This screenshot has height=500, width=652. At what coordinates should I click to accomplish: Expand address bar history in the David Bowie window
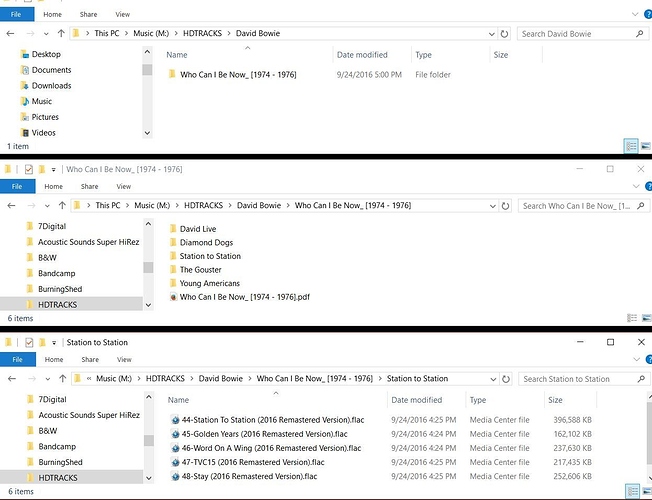point(491,34)
